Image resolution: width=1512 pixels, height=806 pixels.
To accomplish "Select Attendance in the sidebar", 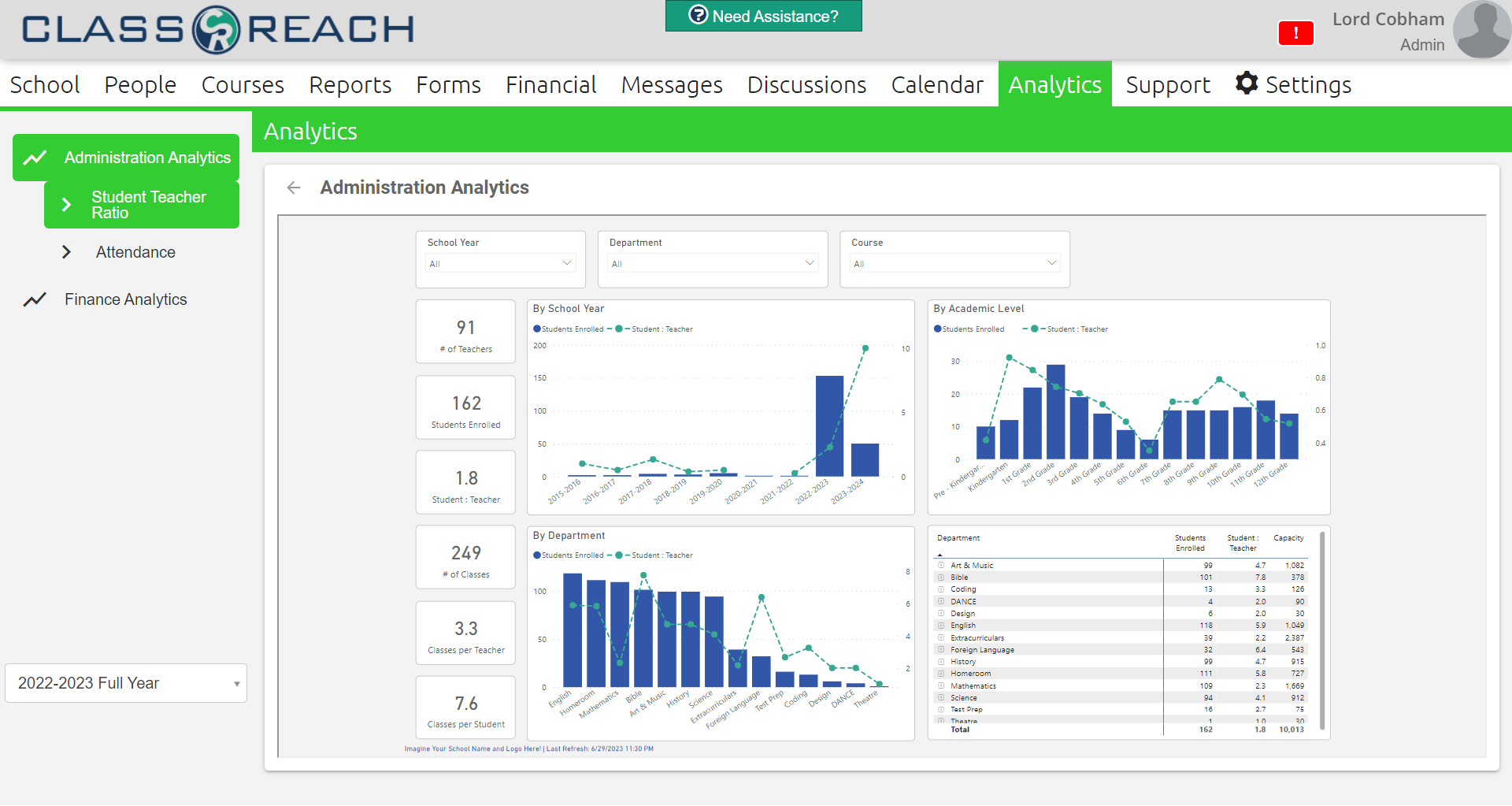I will (135, 252).
